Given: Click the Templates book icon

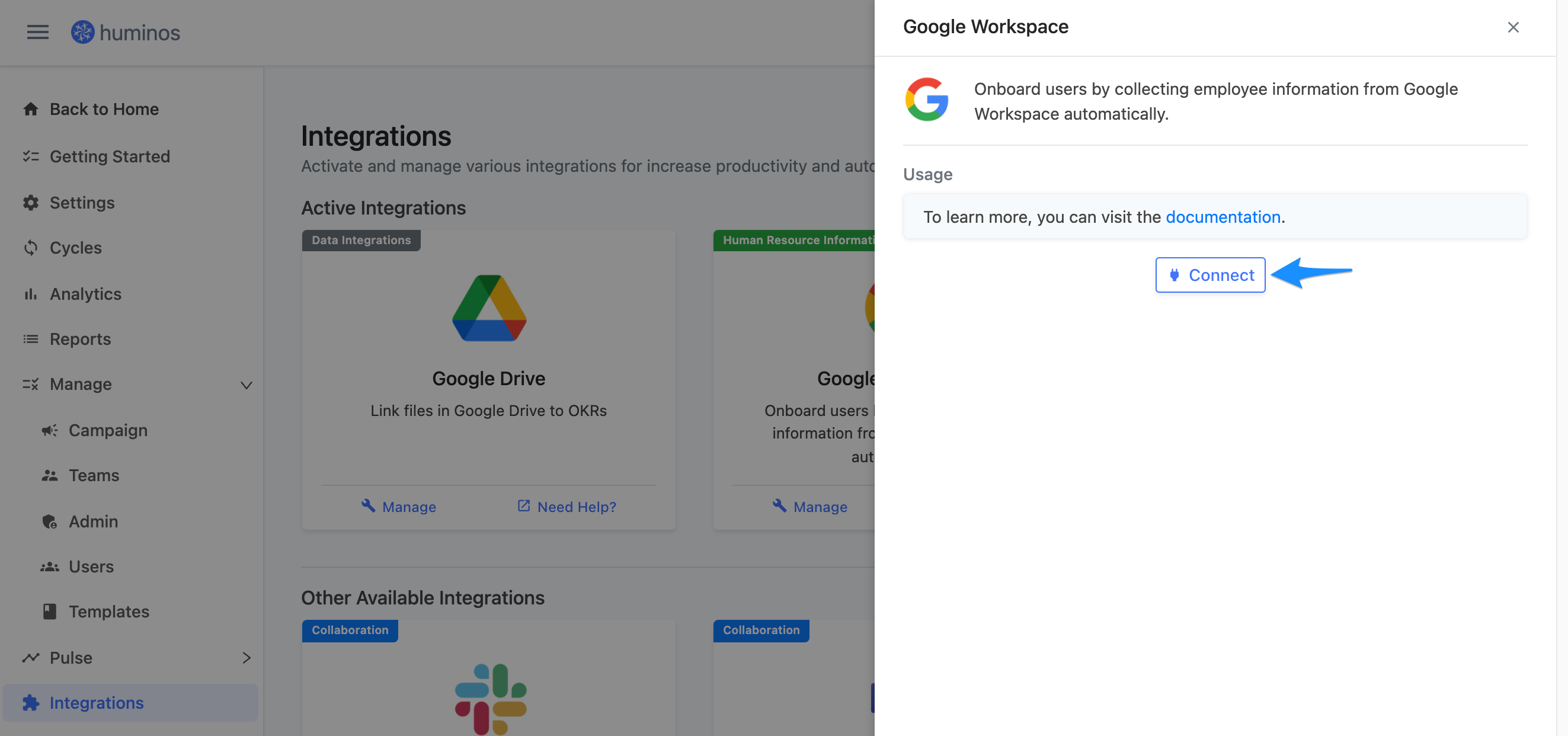Looking at the screenshot, I should tap(49, 611).
